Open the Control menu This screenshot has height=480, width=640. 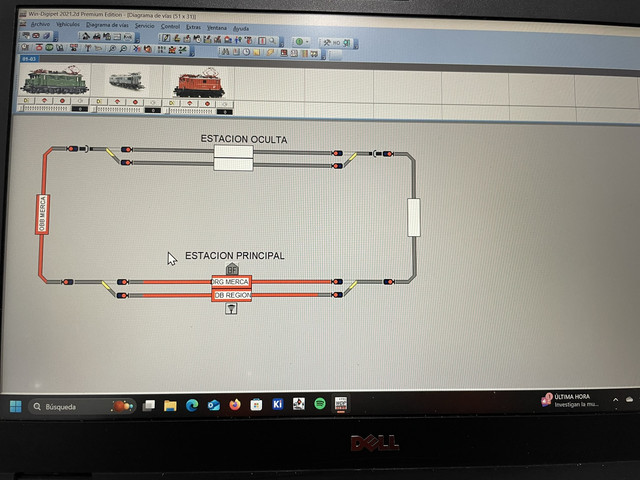[170, 27]
